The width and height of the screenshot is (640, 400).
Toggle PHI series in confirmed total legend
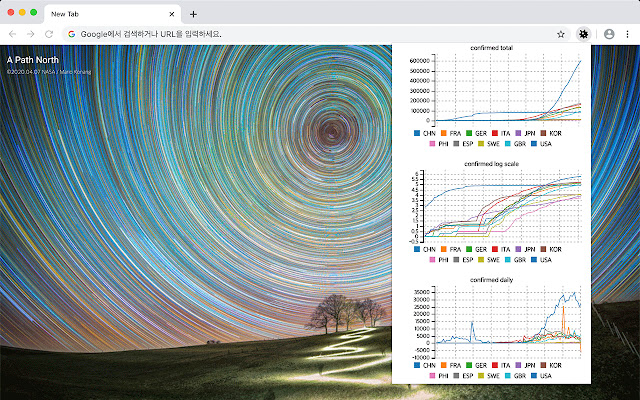439,144
